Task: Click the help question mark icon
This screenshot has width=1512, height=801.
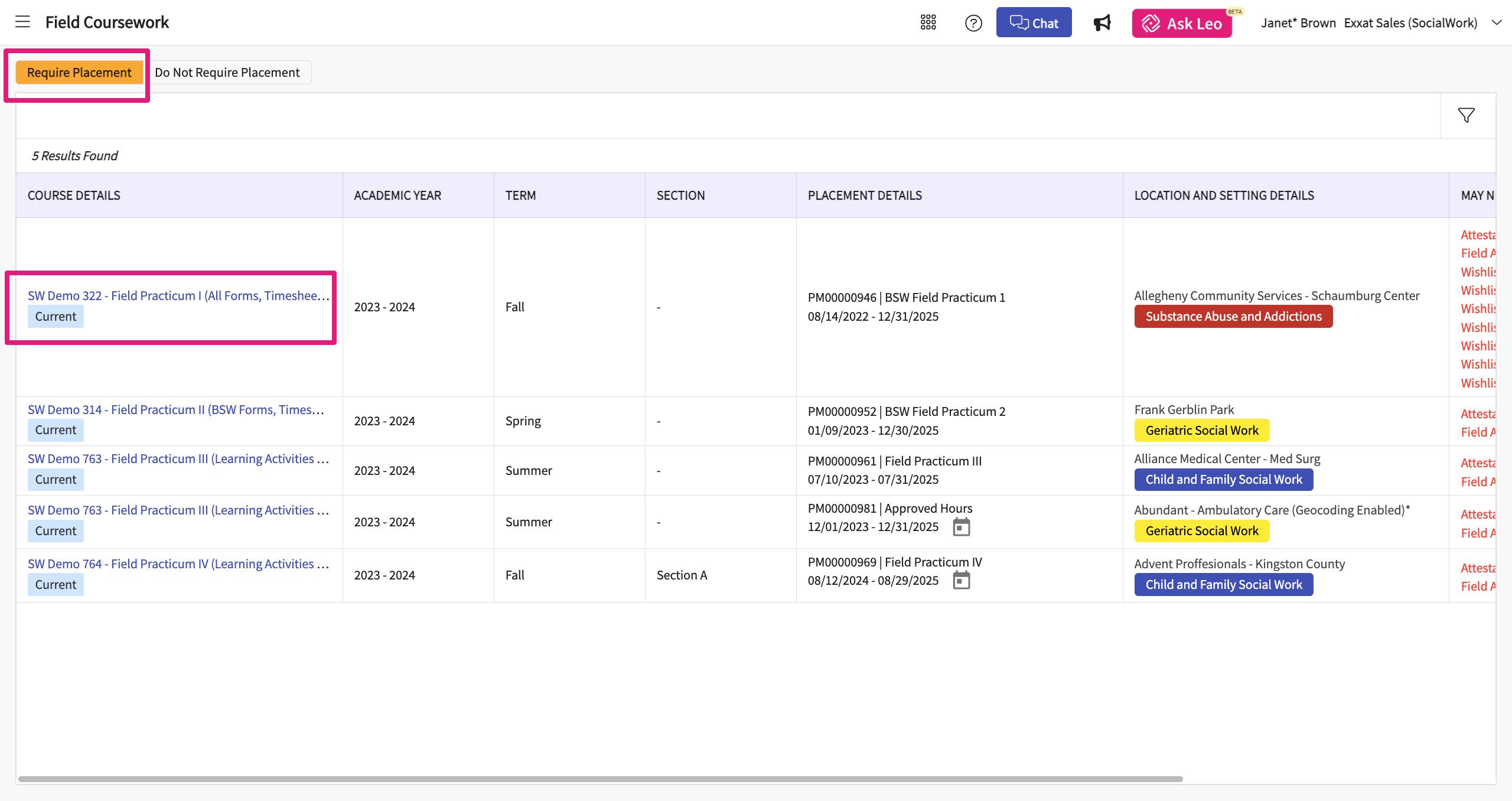Action: coord(973,23)
